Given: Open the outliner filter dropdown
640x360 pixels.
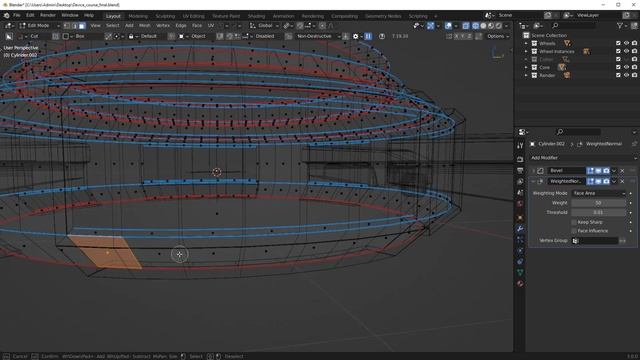Looking at the screenshot, I should 622,26.
